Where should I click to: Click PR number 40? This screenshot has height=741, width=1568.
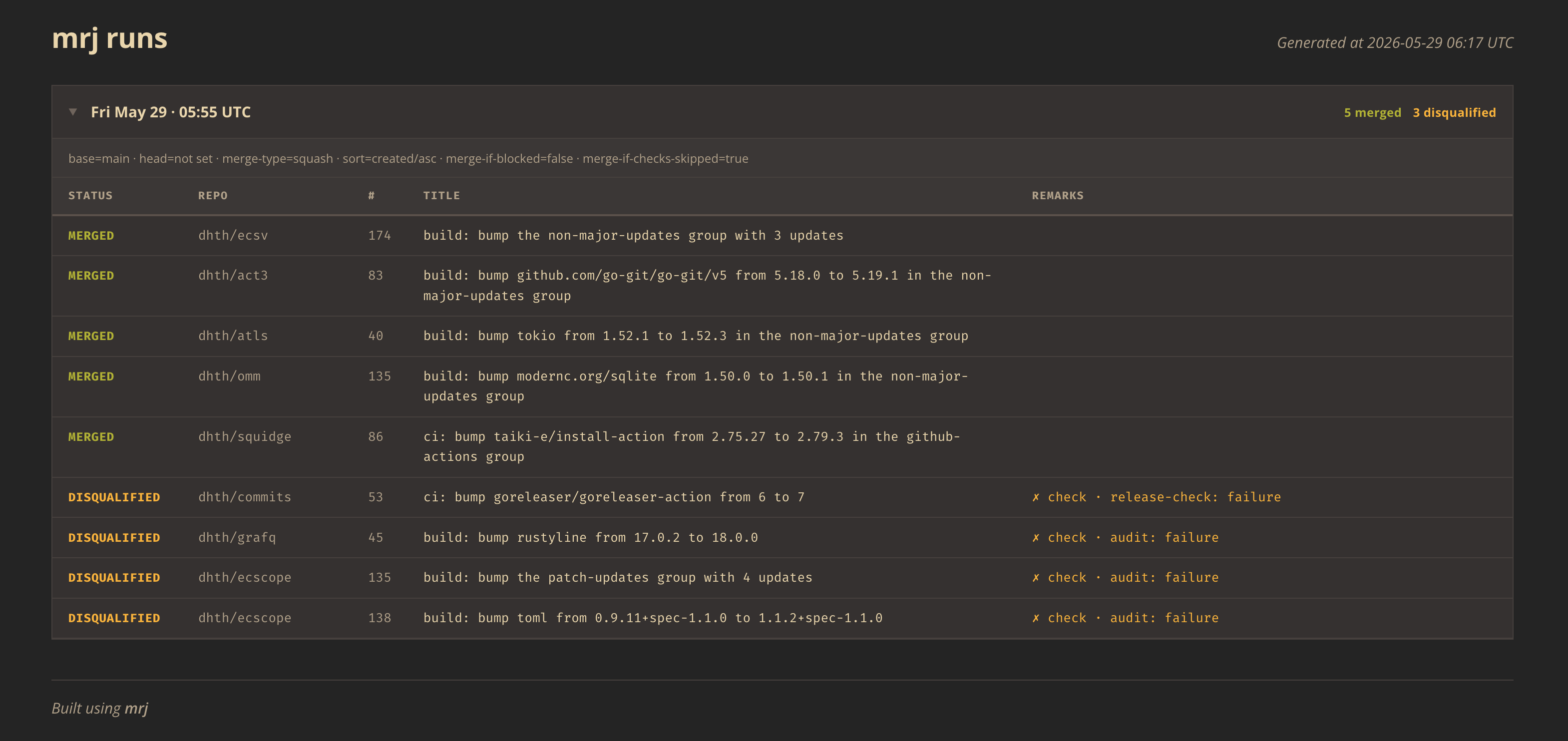(x=376, y=336)
